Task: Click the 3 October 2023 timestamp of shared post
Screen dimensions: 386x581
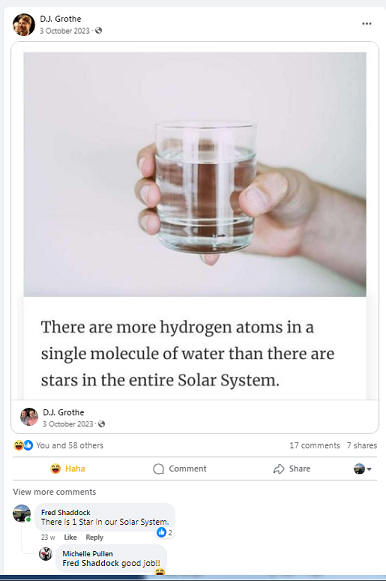Action: [68, 424]
